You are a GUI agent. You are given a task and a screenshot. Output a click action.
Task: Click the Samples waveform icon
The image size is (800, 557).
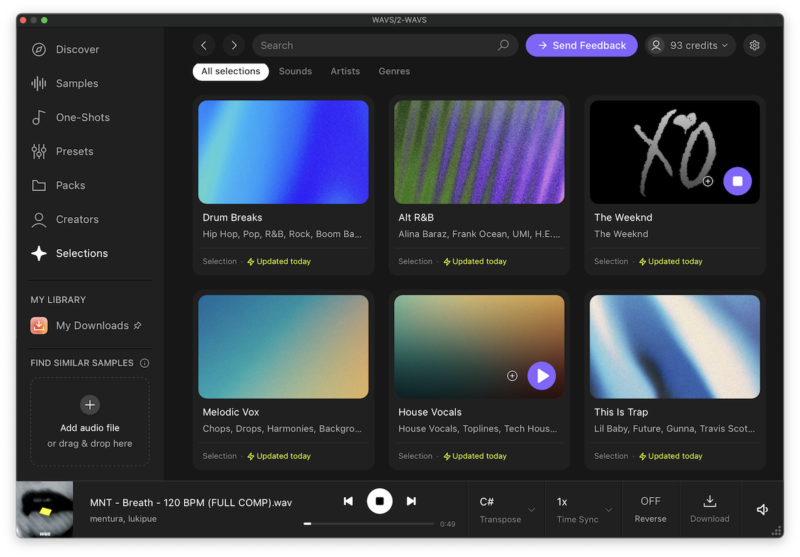point(39,83)
